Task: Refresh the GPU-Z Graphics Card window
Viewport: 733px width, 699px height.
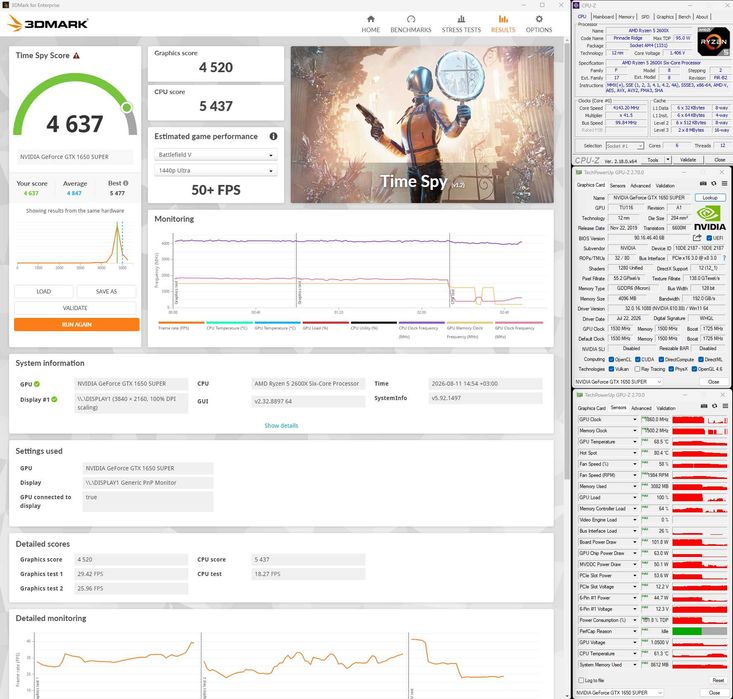Action: click(713, 183)
